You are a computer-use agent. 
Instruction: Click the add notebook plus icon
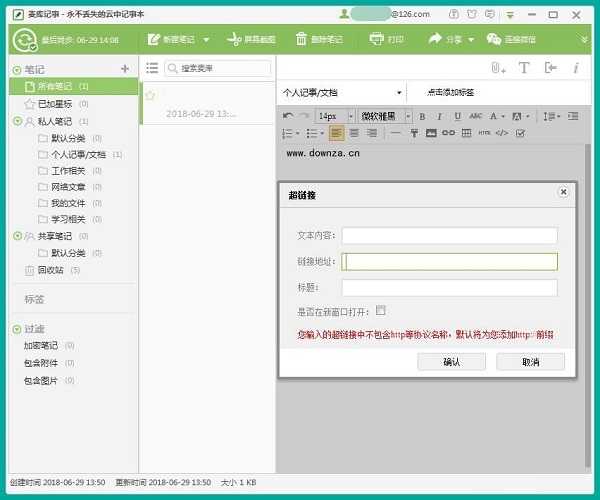click(125, 69)
